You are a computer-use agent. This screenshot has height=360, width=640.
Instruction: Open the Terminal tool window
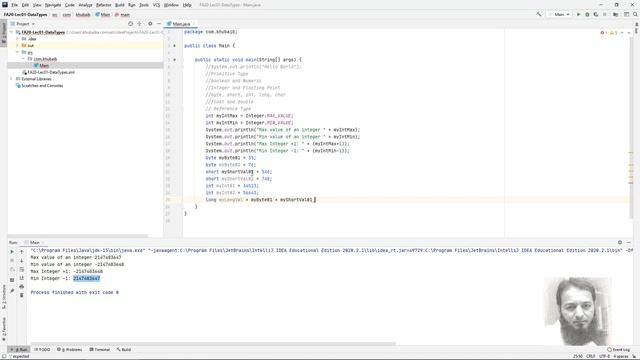(100, 350)
